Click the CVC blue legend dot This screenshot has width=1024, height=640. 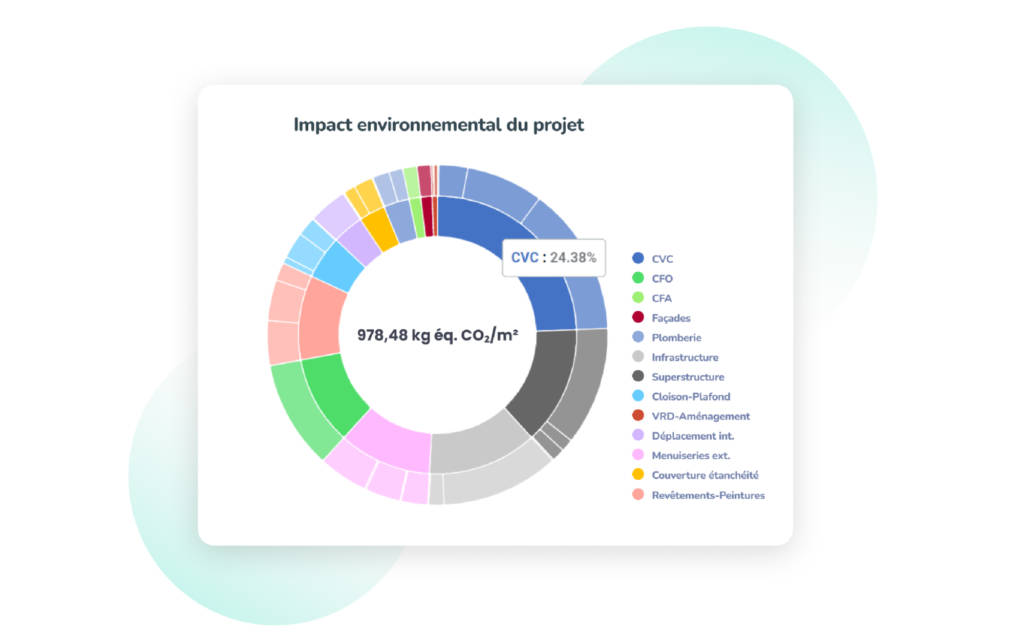click(638, 258)
